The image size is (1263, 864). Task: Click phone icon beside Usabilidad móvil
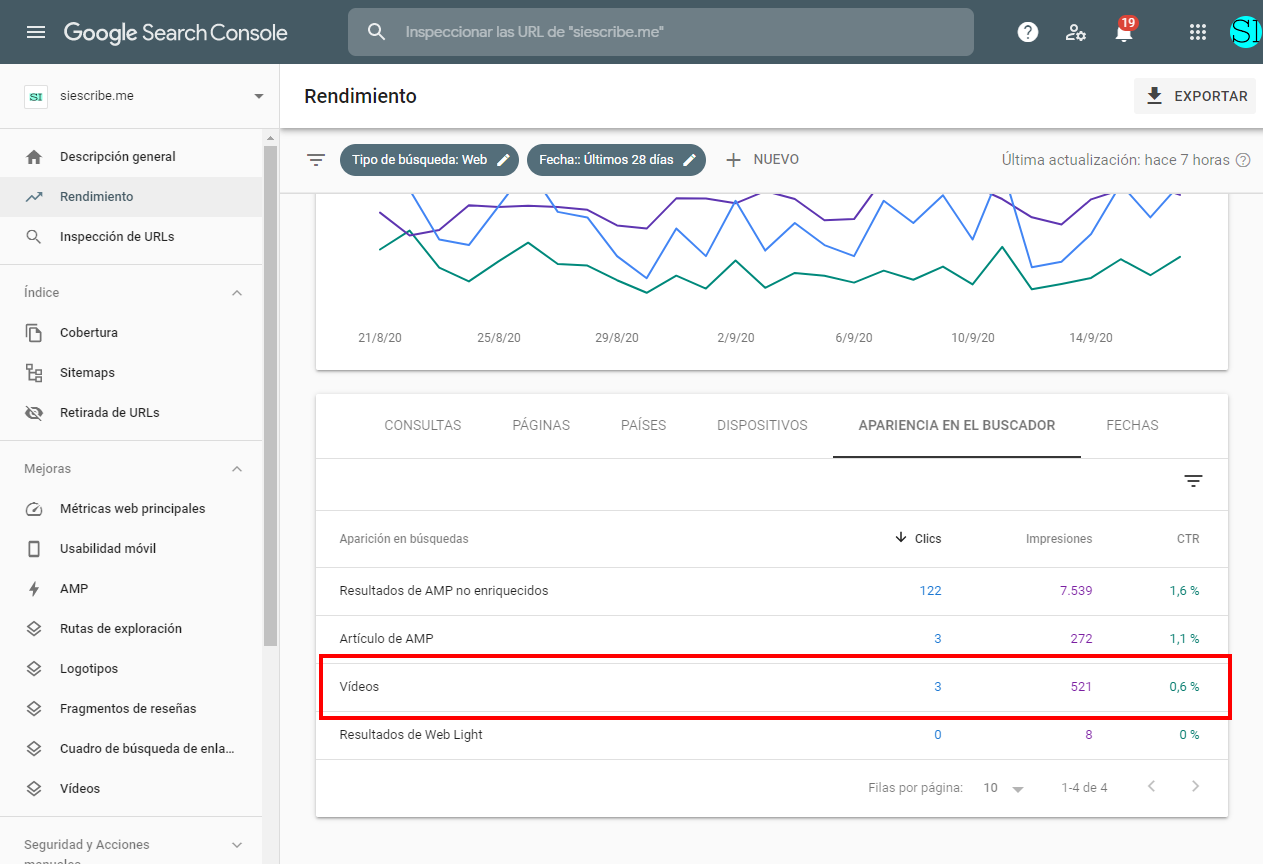coord(34,549)
